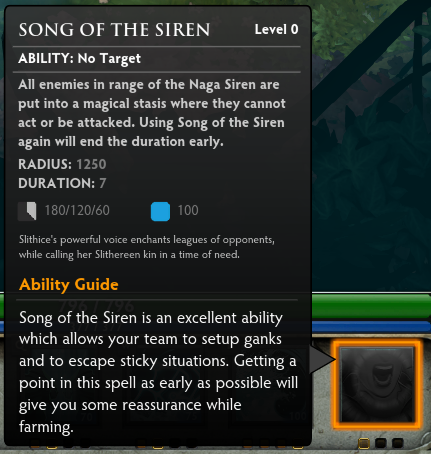Click the ABILITY: No Target line

click(79, 59)
